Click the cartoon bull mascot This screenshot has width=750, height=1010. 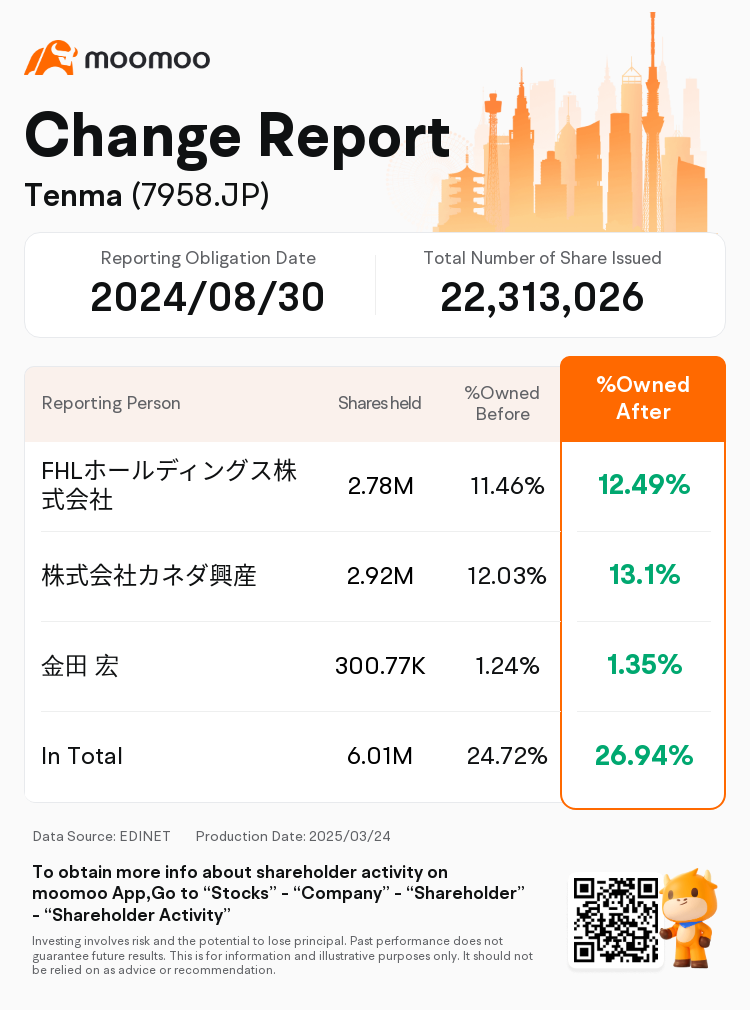pyautogui.click(x=689, y=916)
